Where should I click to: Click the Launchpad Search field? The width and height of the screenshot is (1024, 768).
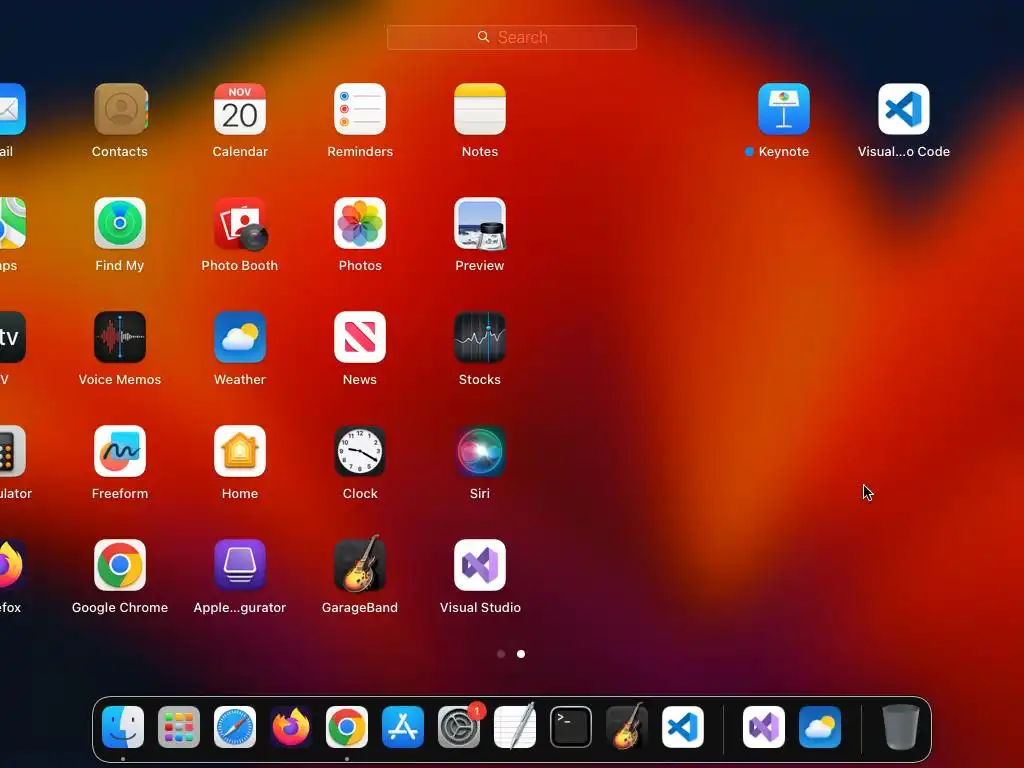512,37
